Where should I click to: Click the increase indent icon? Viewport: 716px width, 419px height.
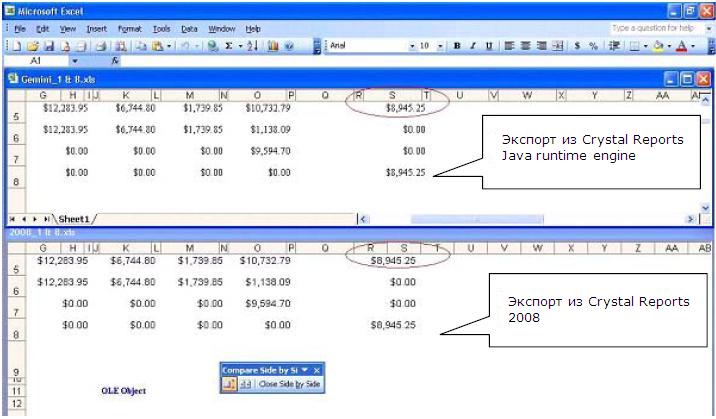614,46
